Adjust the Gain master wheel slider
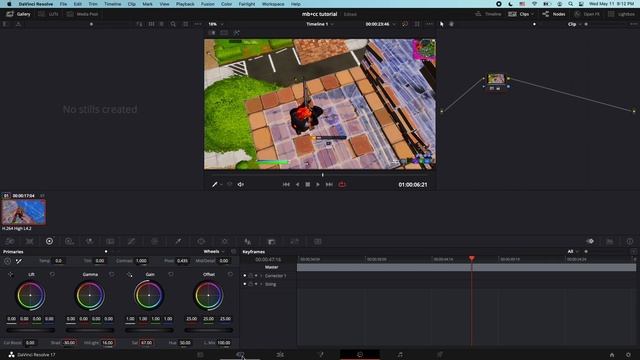 tap(149, 330)
